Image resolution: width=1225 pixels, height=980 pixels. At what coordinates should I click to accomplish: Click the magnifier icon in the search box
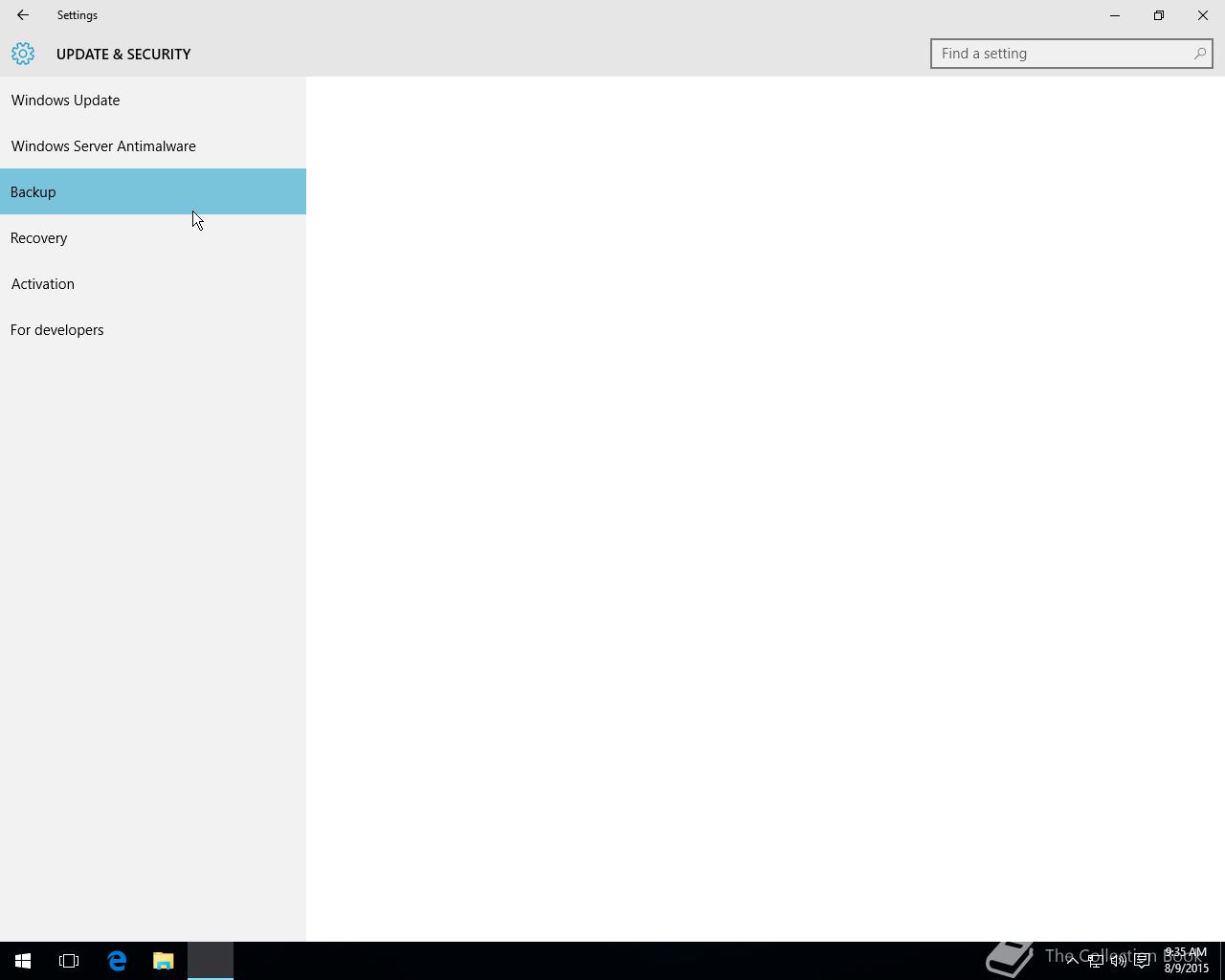pyautogui.click(x=1199, y=54)
